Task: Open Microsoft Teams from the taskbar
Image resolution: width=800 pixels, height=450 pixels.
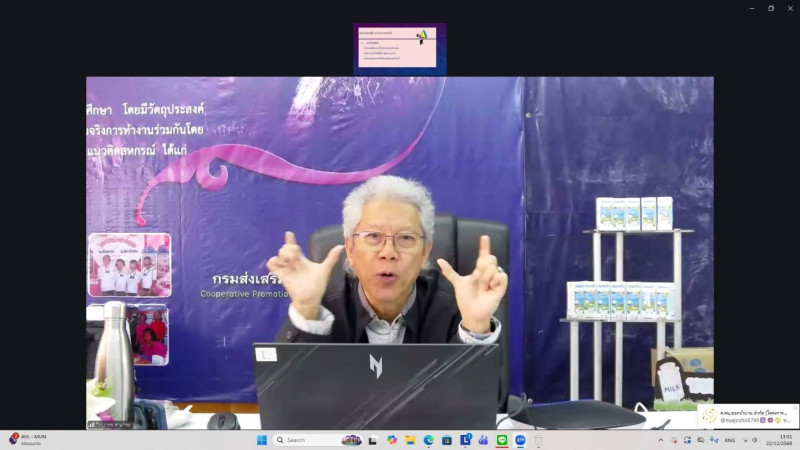Action: (x=483, y=440)
